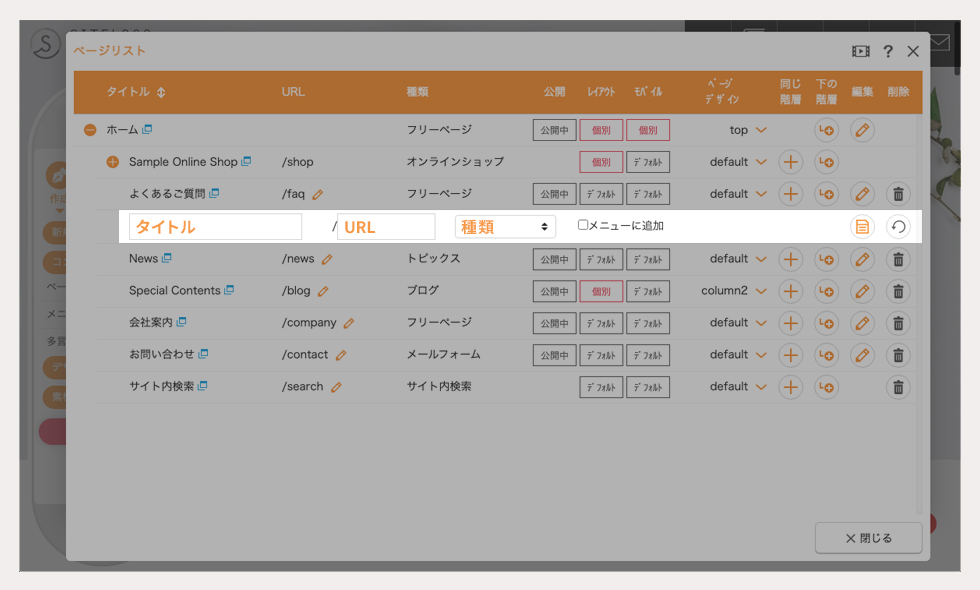Click the メールフォーム type cell
Viewport: 980px width, 590px height.
(444, 354)
